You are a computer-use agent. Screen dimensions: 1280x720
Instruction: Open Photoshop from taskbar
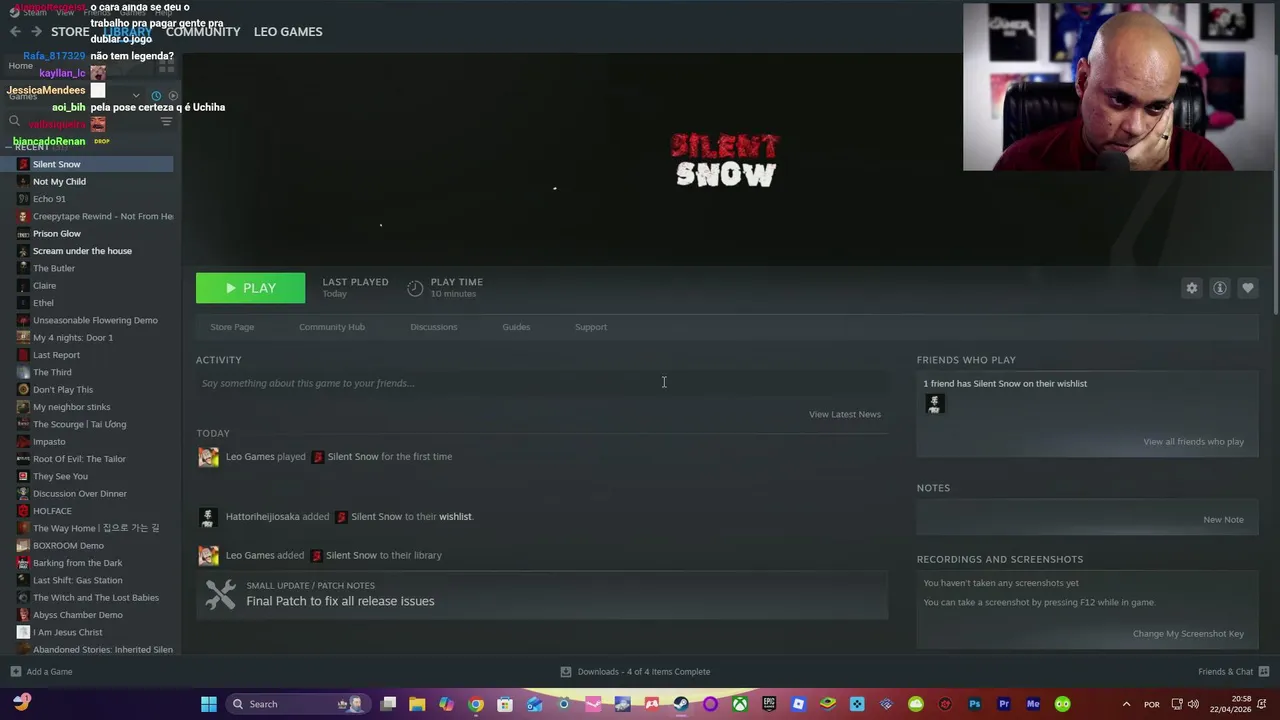975,704
